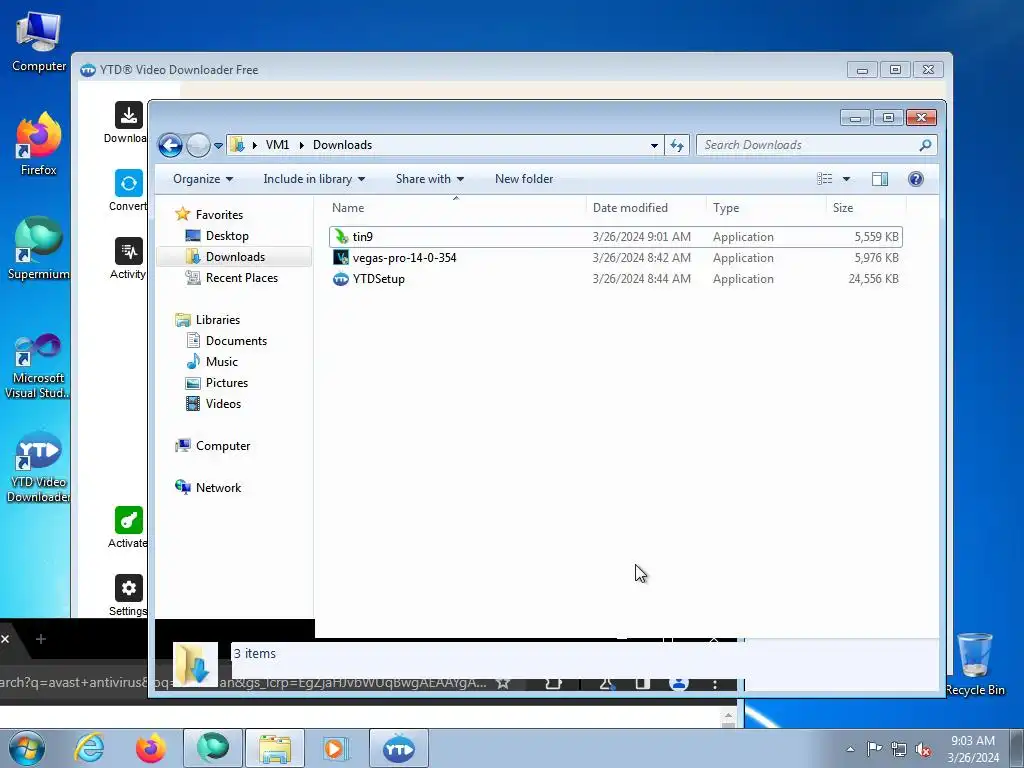Open YTD Video Downloader desktop shortcut
The height and width of the screenshot is (768, 1024).
click(x=39, y=468)
